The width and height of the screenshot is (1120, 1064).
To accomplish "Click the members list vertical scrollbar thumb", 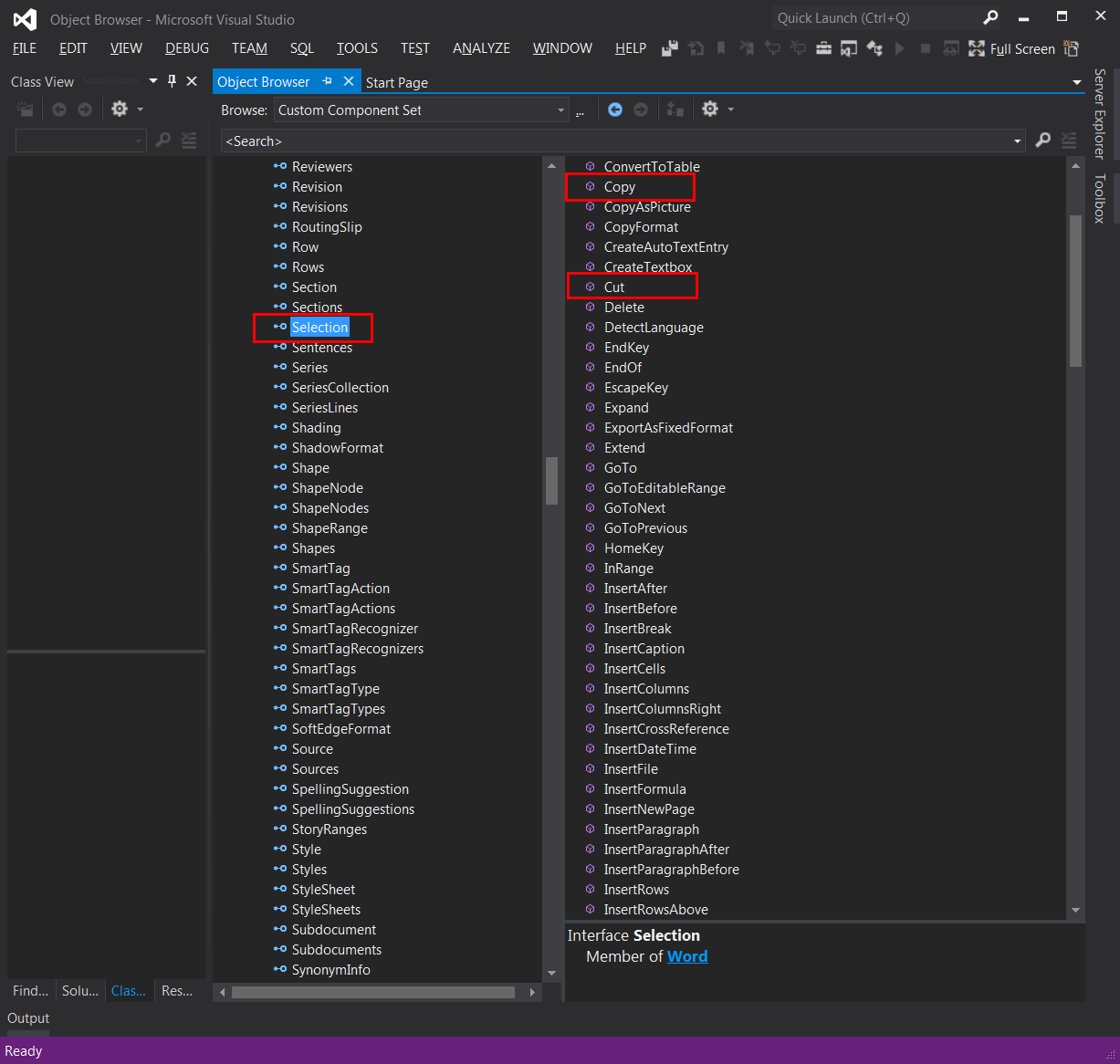I will coord(1075,290).
